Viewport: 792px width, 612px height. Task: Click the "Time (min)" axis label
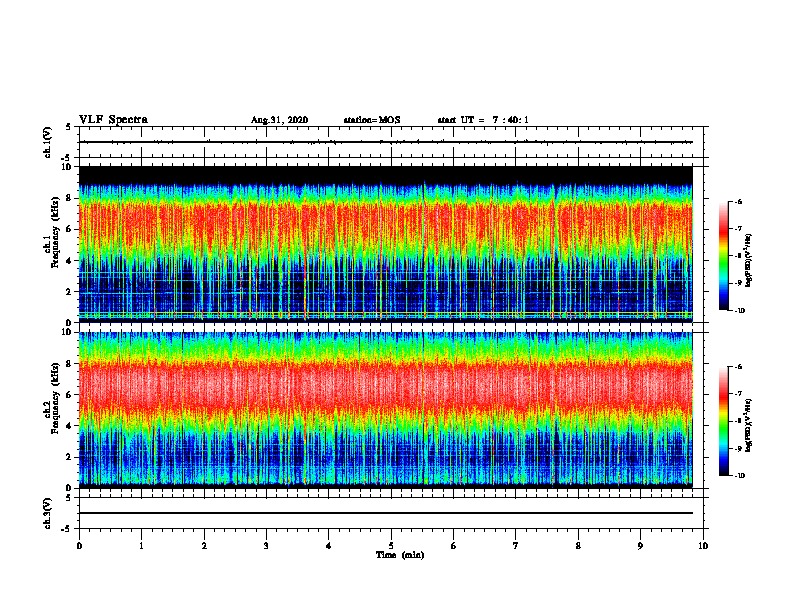(x=400, y=555)
